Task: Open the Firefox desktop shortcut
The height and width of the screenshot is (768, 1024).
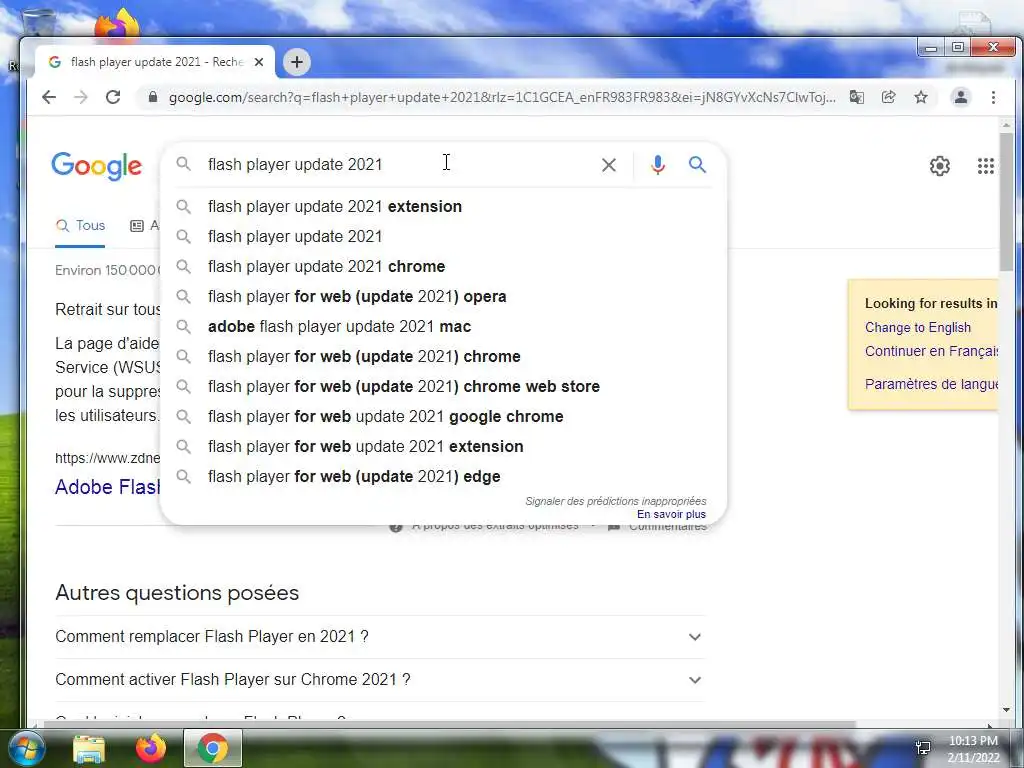Action: 117,24
